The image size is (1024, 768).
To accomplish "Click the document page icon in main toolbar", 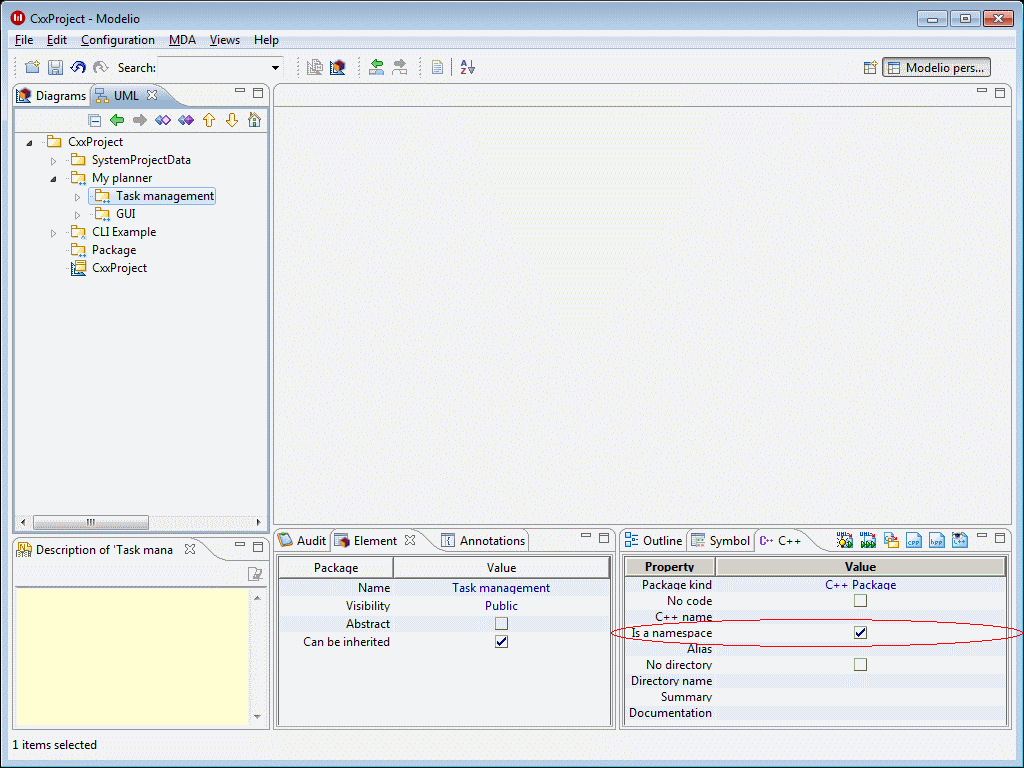I will click(438, 67).
